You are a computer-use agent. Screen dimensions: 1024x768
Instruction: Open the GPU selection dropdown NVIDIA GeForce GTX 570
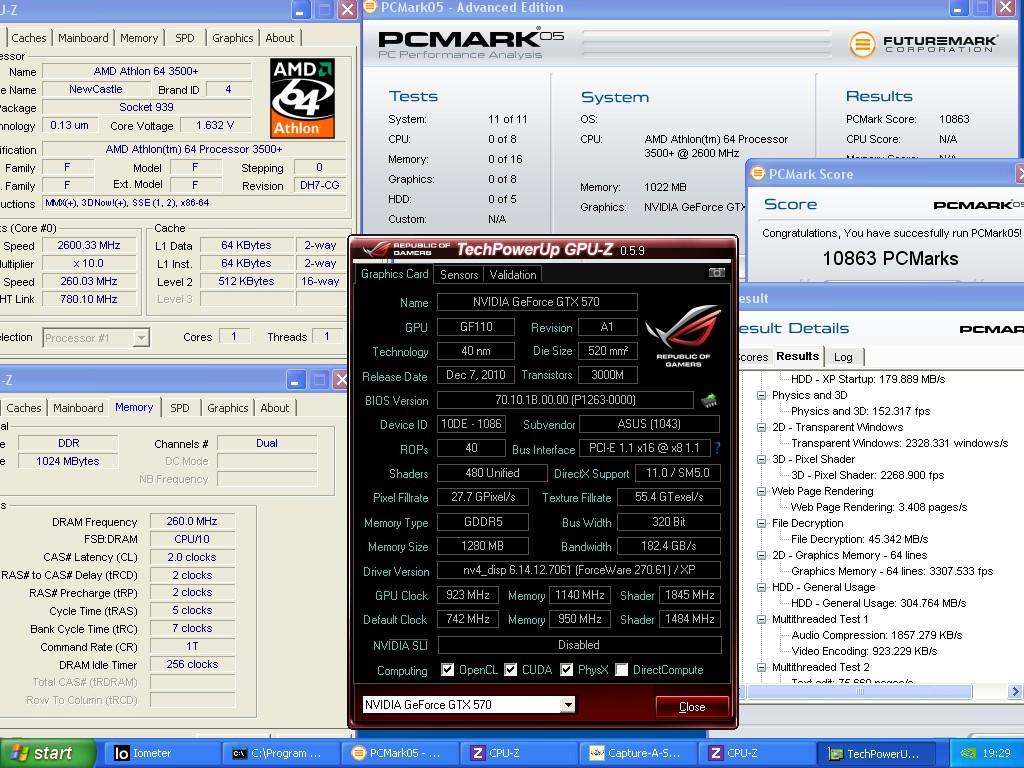(469, 705)
